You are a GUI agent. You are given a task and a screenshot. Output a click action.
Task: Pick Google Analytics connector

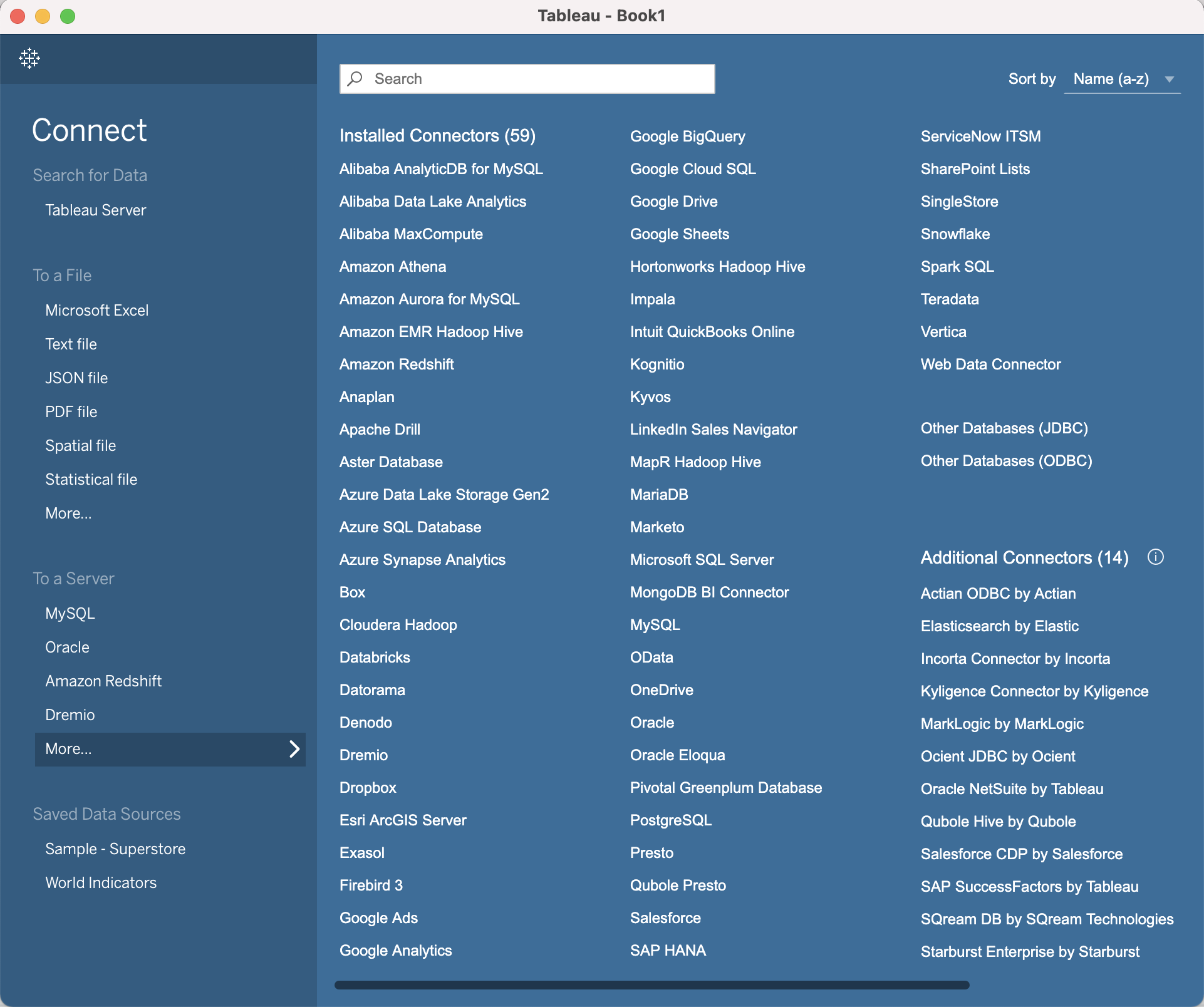(x=395, y=951)
